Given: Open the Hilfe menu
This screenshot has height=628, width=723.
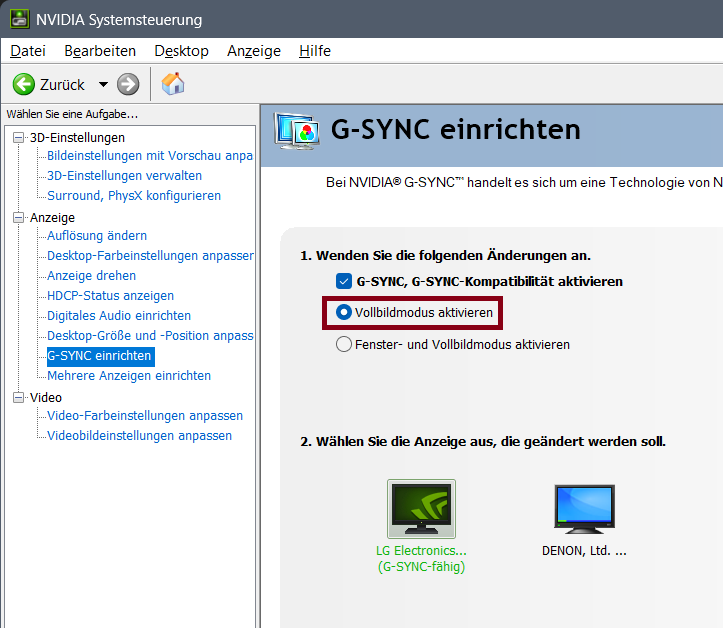Looking at the screenshot, I should (315, 51).
